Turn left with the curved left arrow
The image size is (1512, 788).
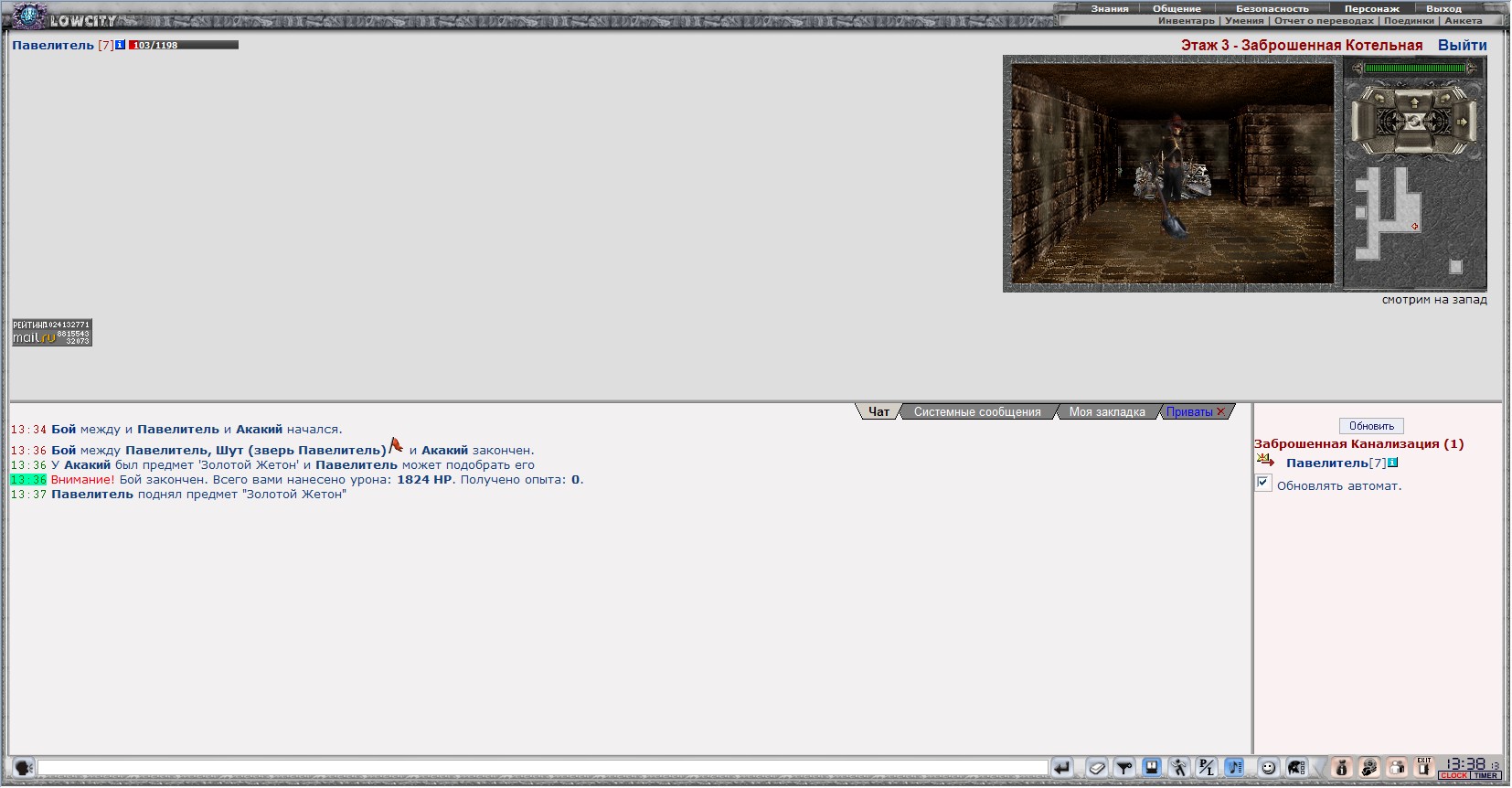pyautogui.click(x=1379, y=98)
